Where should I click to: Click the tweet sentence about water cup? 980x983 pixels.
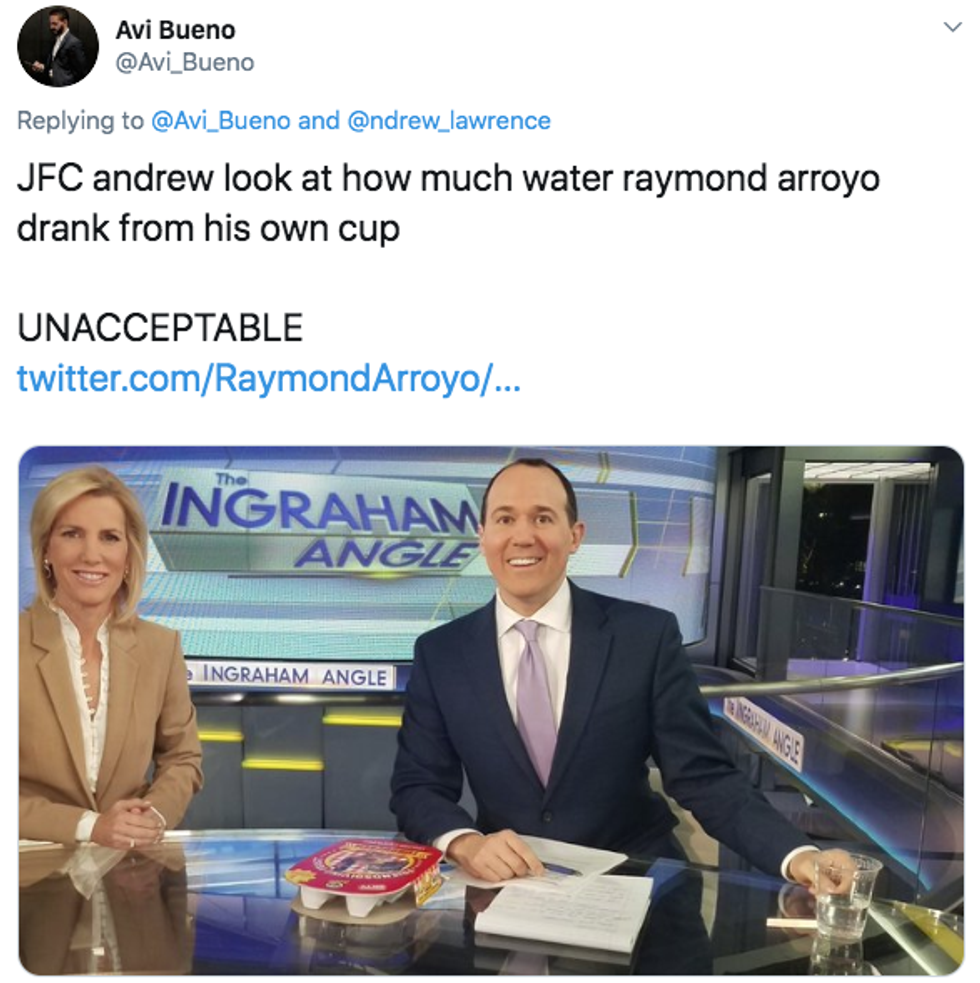pos(448,203)
